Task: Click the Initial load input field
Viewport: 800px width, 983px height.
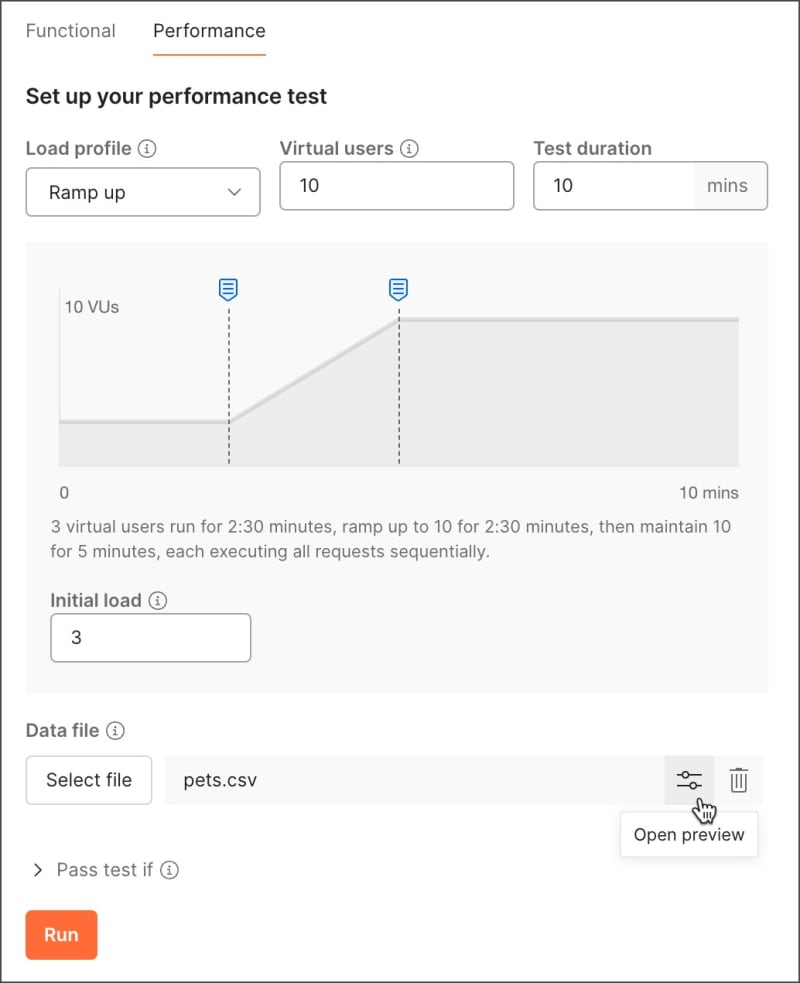Action: (150, 638)
